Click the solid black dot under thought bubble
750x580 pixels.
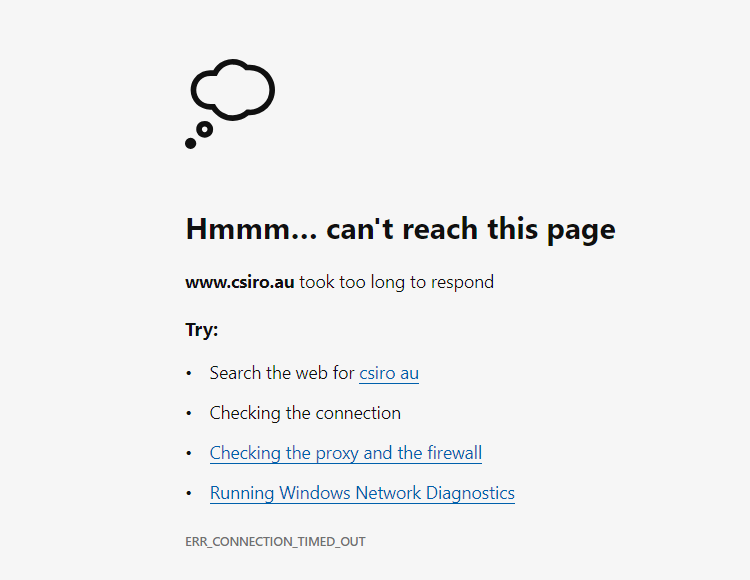point(190,143)
